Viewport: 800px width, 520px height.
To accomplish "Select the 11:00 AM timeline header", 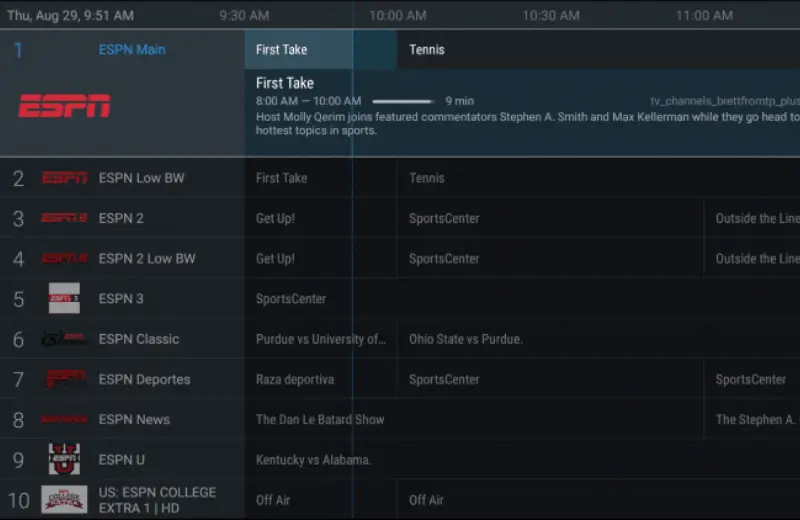I will (704, 16).
